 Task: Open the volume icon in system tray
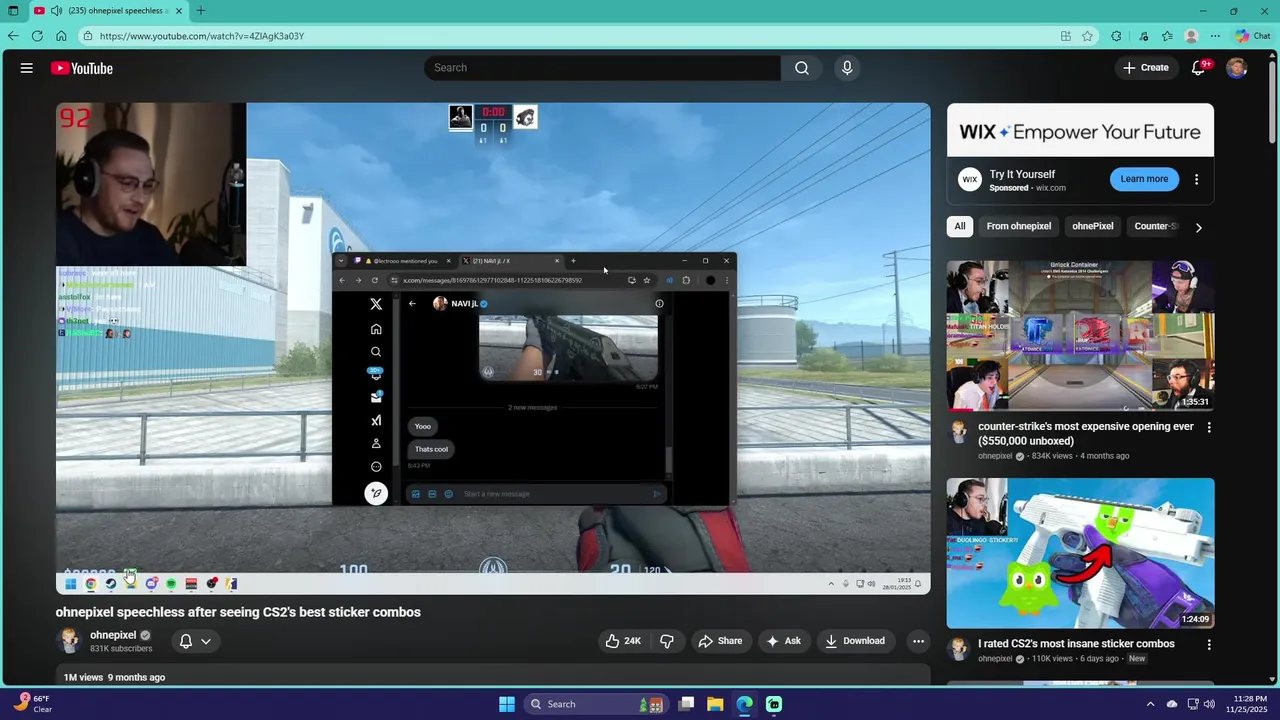tap(1211, 704)
